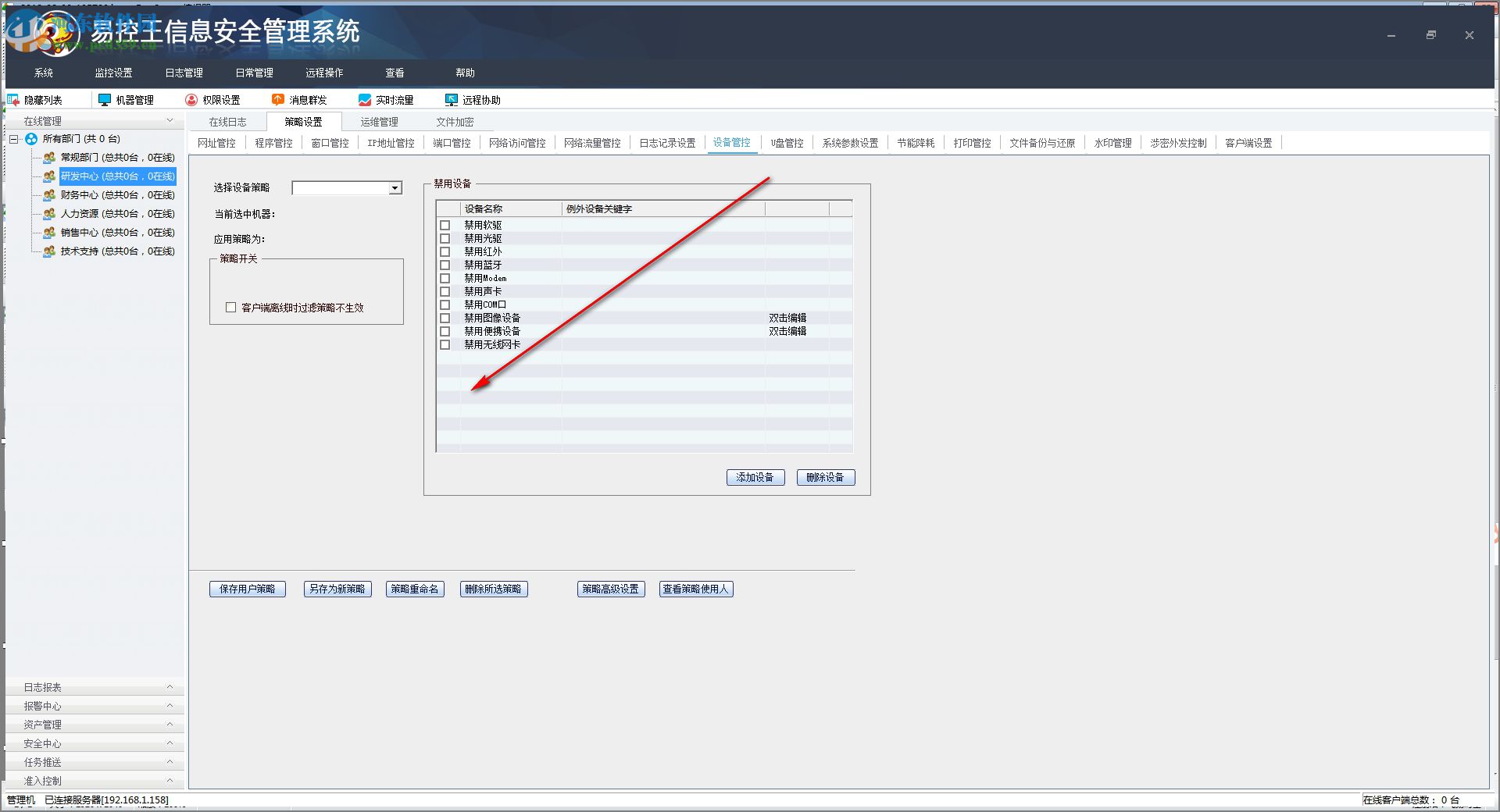This screenshot has width=1500, height=812.
Task: Expand the 准入控制 panel
Action: (x=170, y=781)
